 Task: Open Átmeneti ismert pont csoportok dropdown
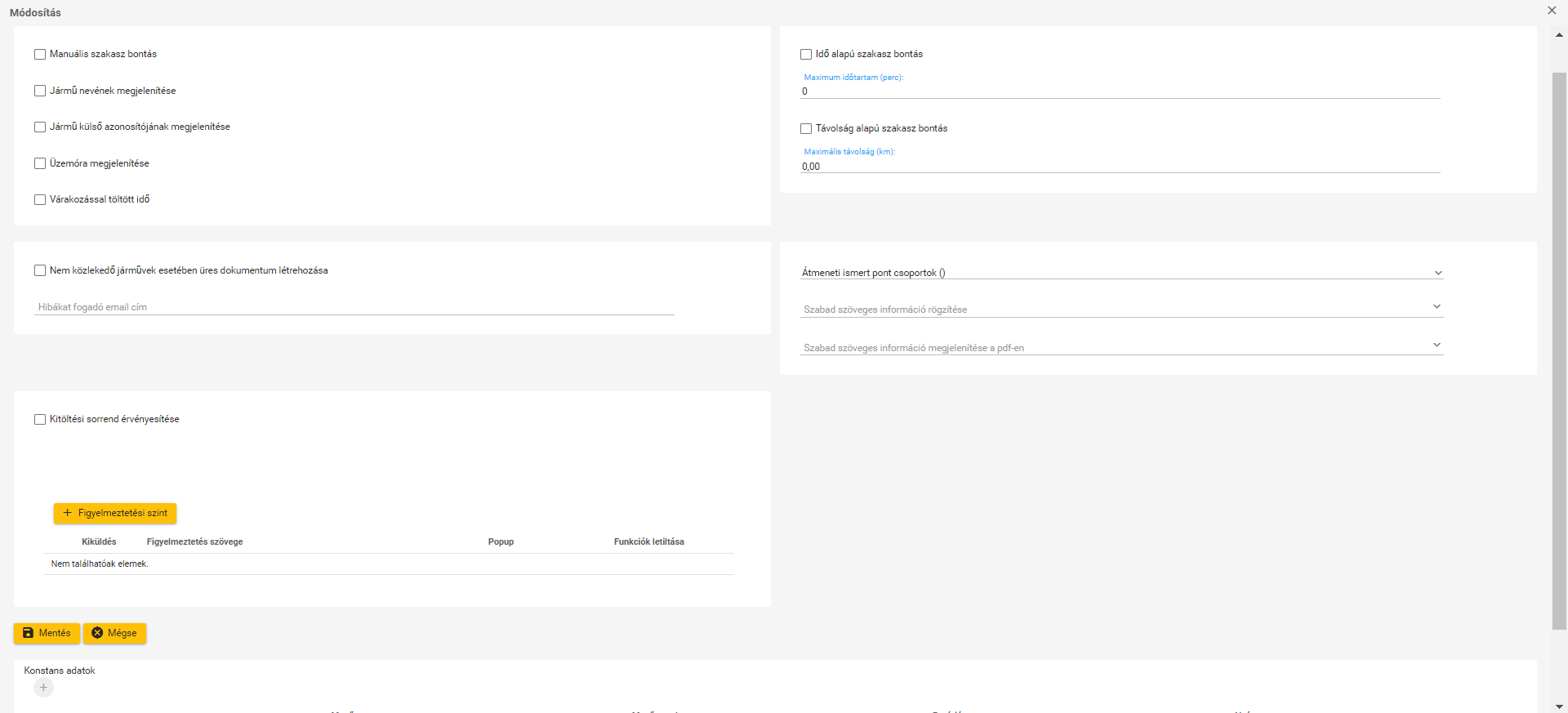pos(1121,273)
